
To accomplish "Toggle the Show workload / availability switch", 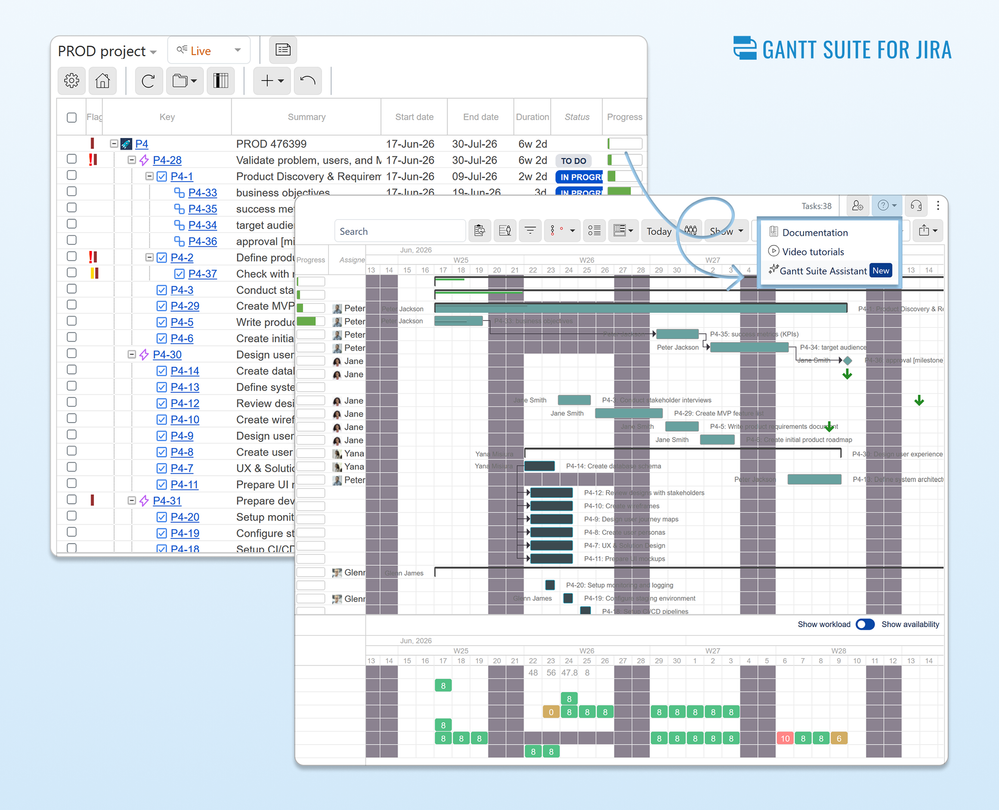I will pyautogui.click(x=865, y=625).
